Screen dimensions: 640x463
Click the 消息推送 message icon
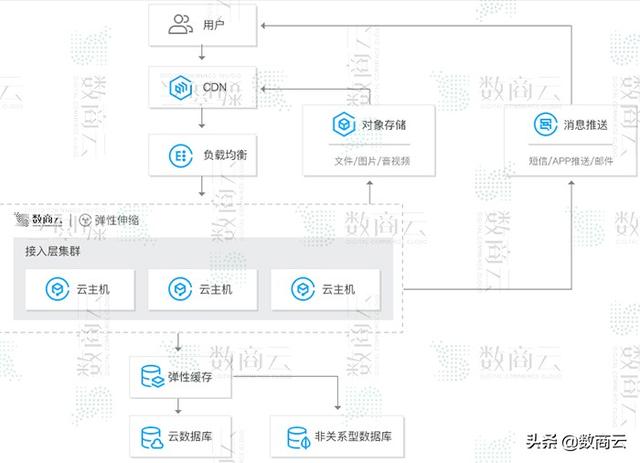click(x=545, y=124)
